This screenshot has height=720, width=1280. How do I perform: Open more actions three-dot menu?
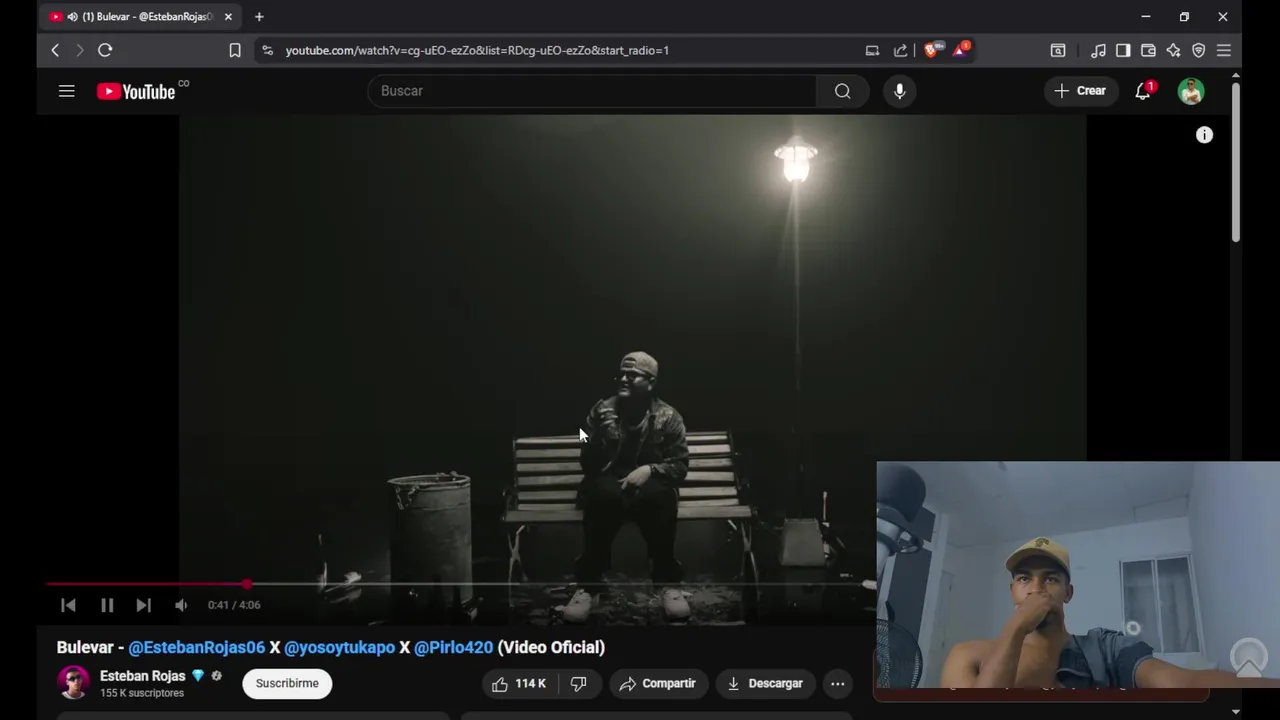[x=838, y=684]
